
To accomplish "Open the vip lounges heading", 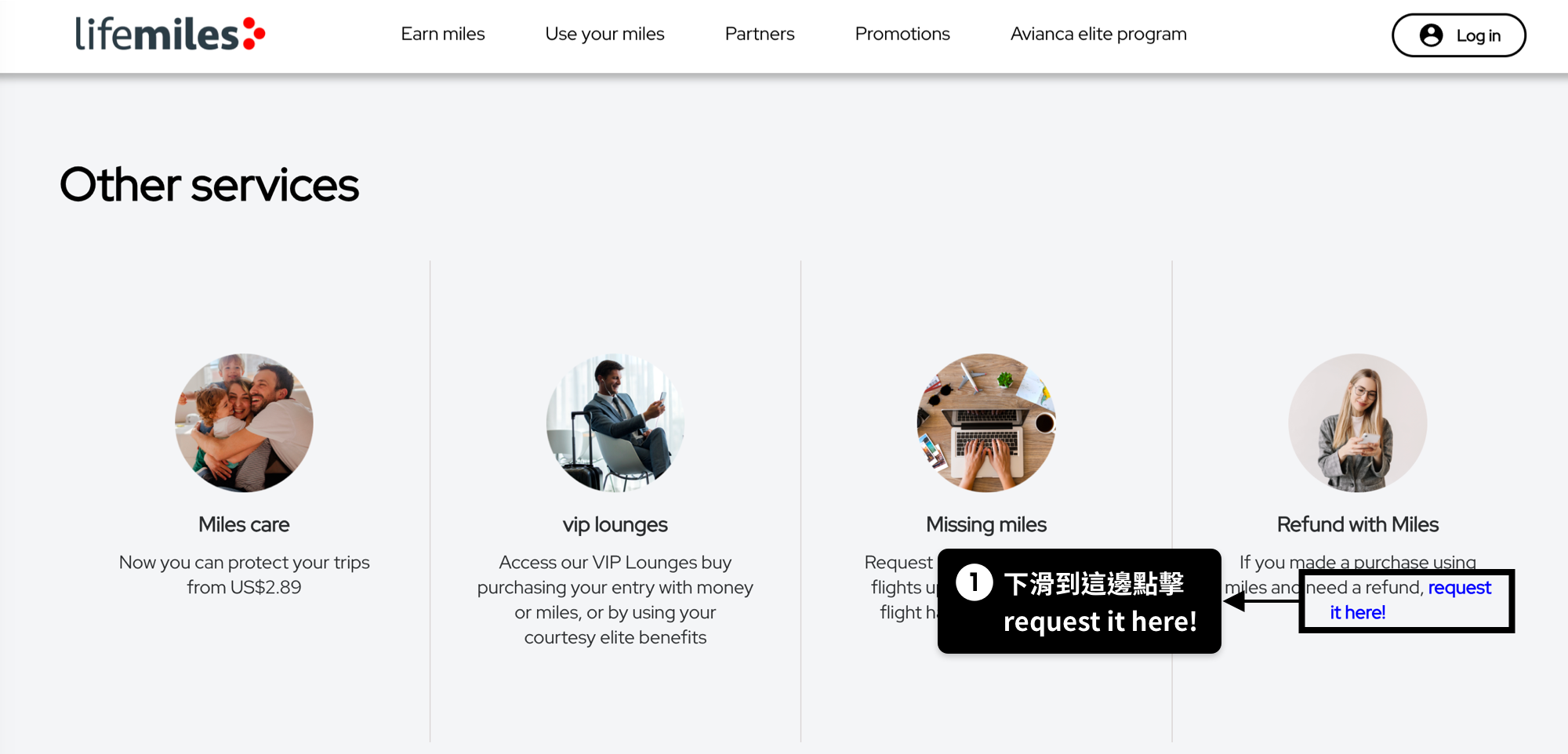I will (x=615, y=524).
